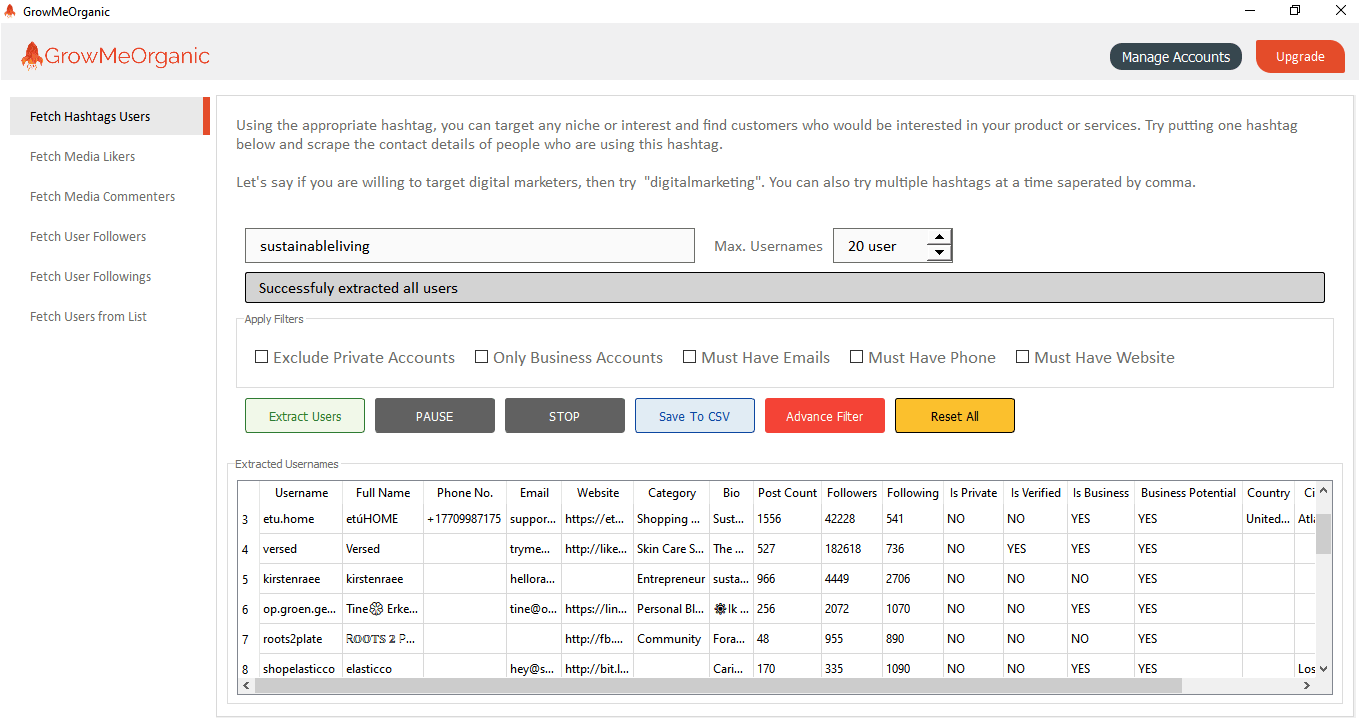
Task: Start extraction with Extract Users button
Action: (305, 416)
